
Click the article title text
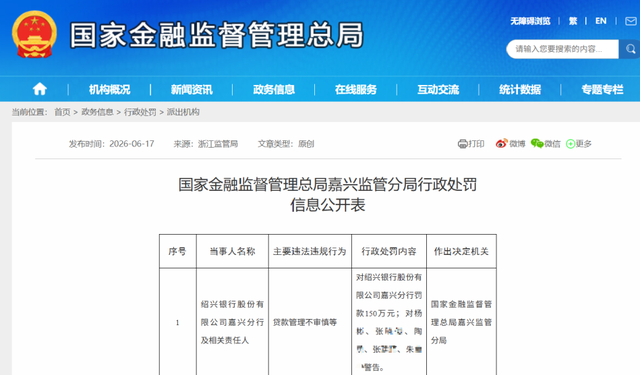click(328, 195)
